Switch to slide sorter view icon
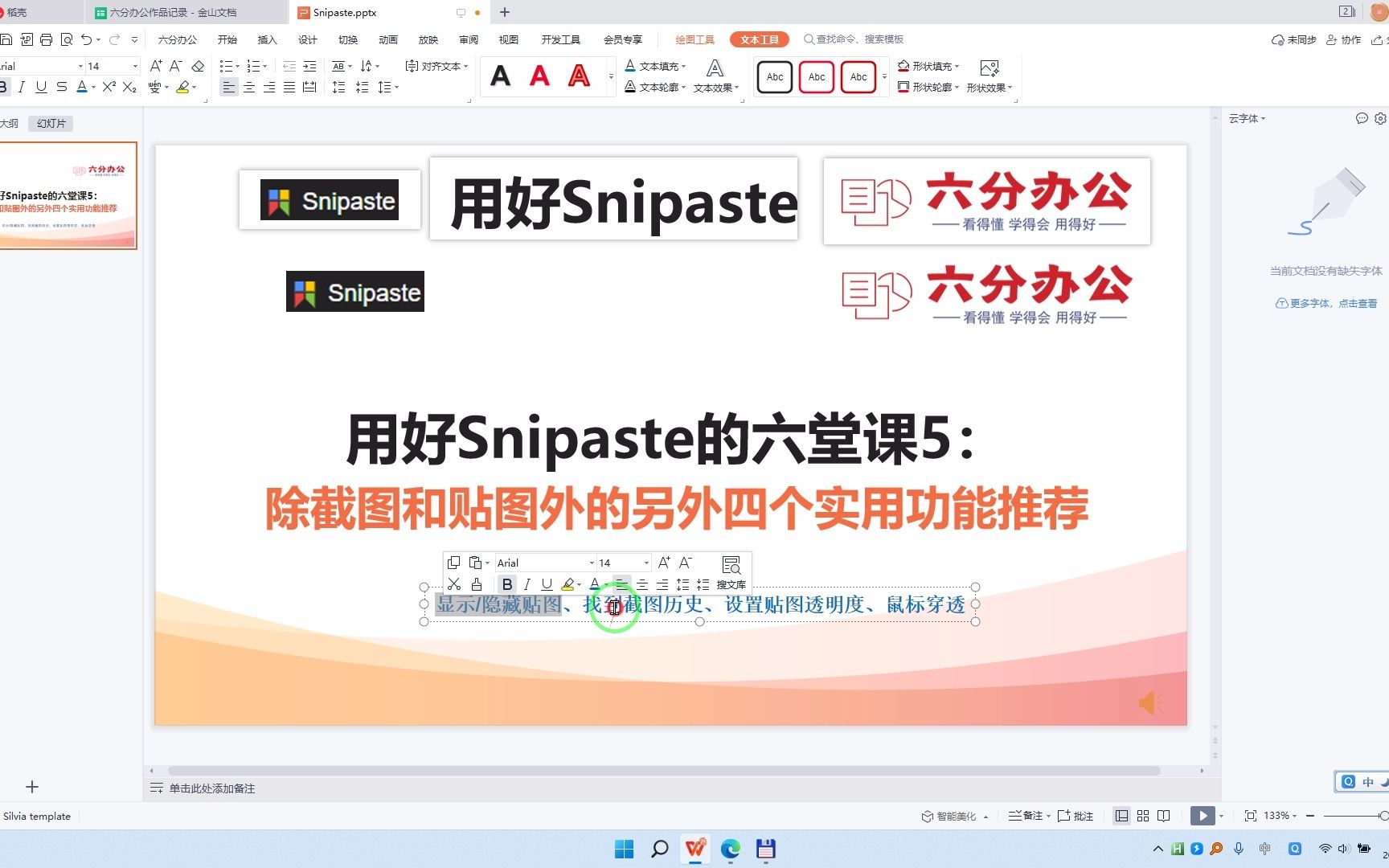Viewport: 1389px width, 868px height. (x=1142, y=815)
